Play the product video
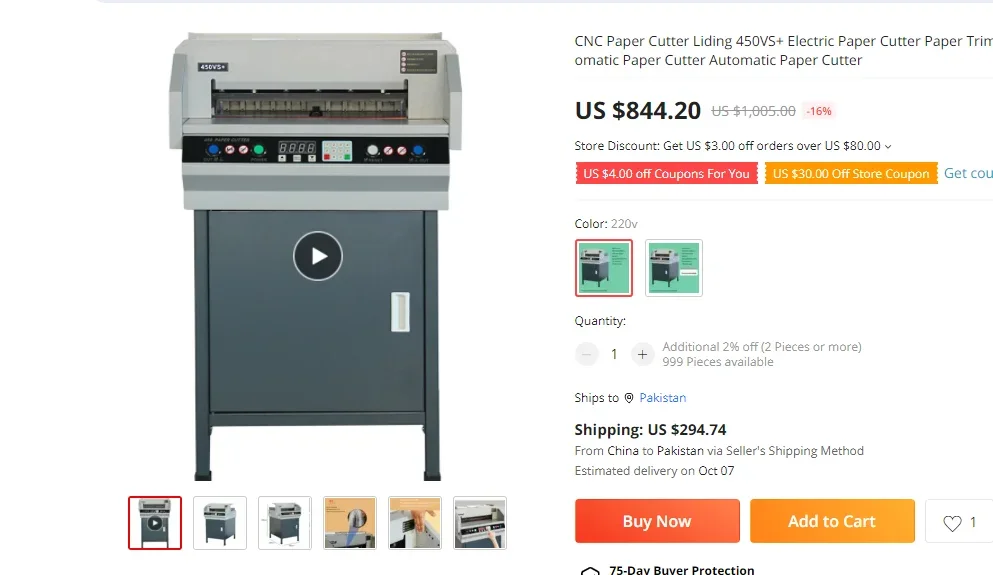Viewport: 993px width, 575px height. tap(318, 256)
